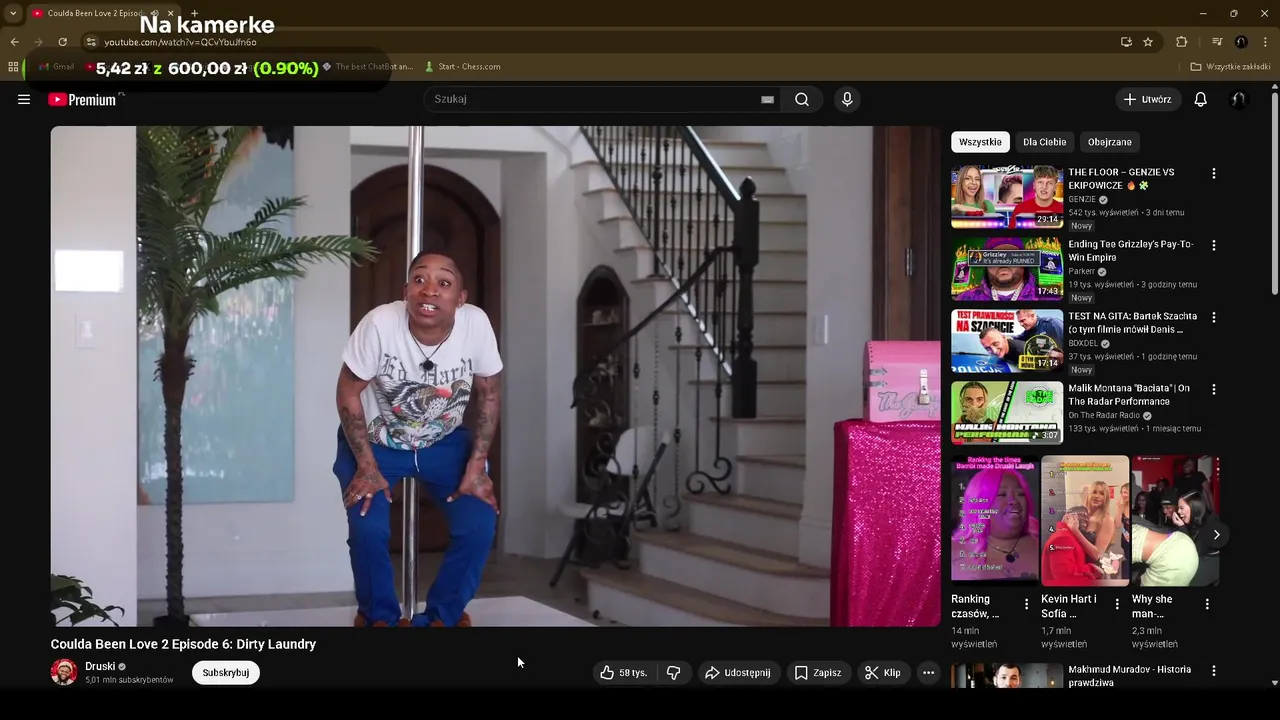Open Druski channel avatar
The height and width of the screenshot is (720, 1280).
(x=64, y=672)
